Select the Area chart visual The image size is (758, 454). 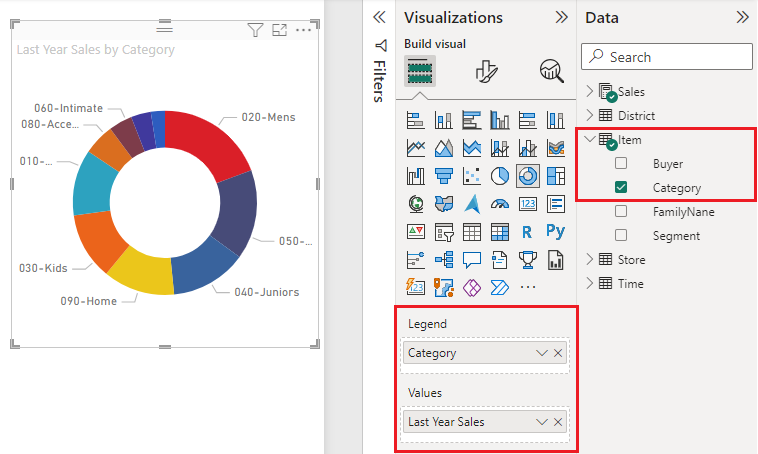pyautogui.click(x=443, y=148)
